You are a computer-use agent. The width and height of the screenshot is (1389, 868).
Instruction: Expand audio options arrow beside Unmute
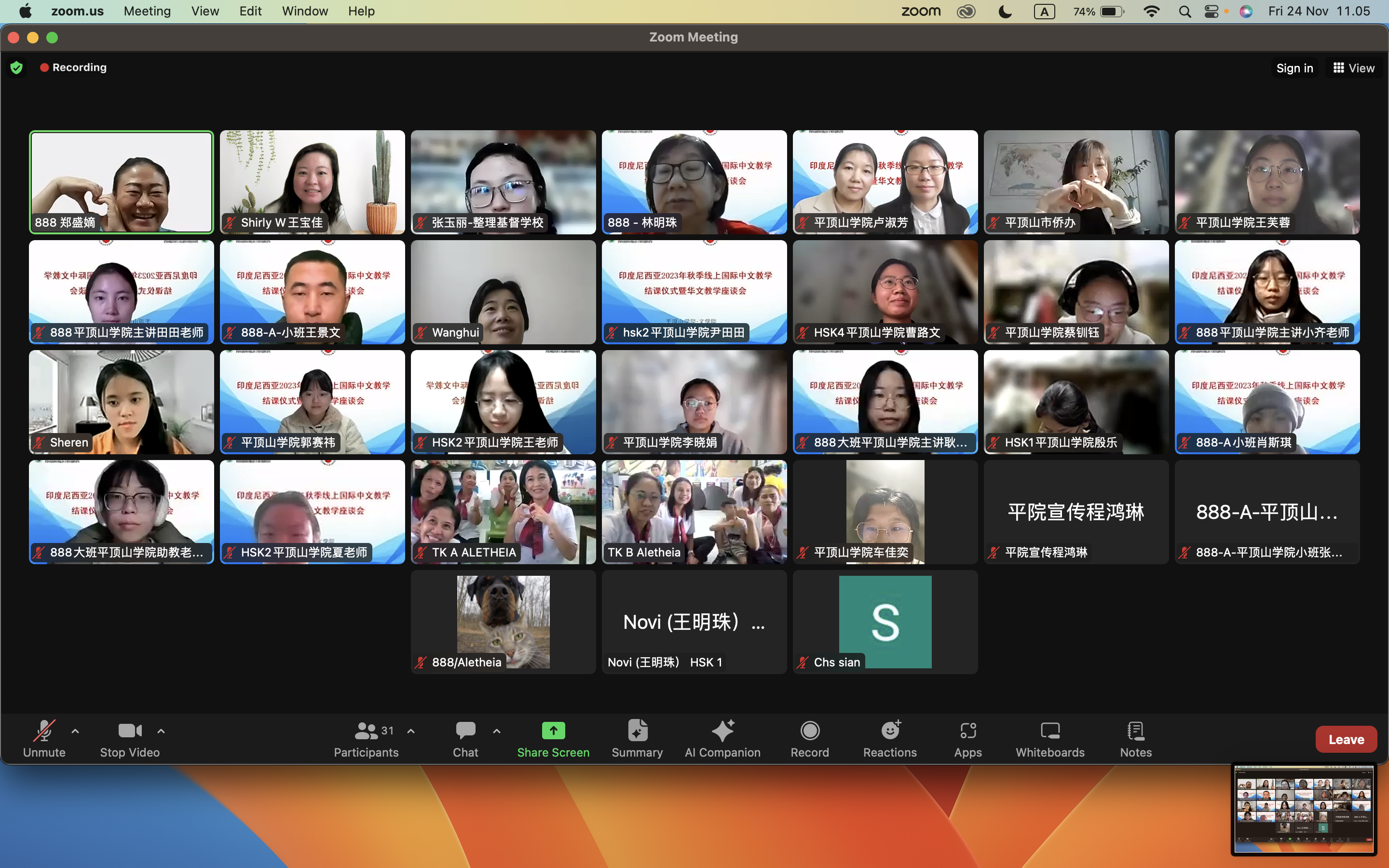(75, 732)
